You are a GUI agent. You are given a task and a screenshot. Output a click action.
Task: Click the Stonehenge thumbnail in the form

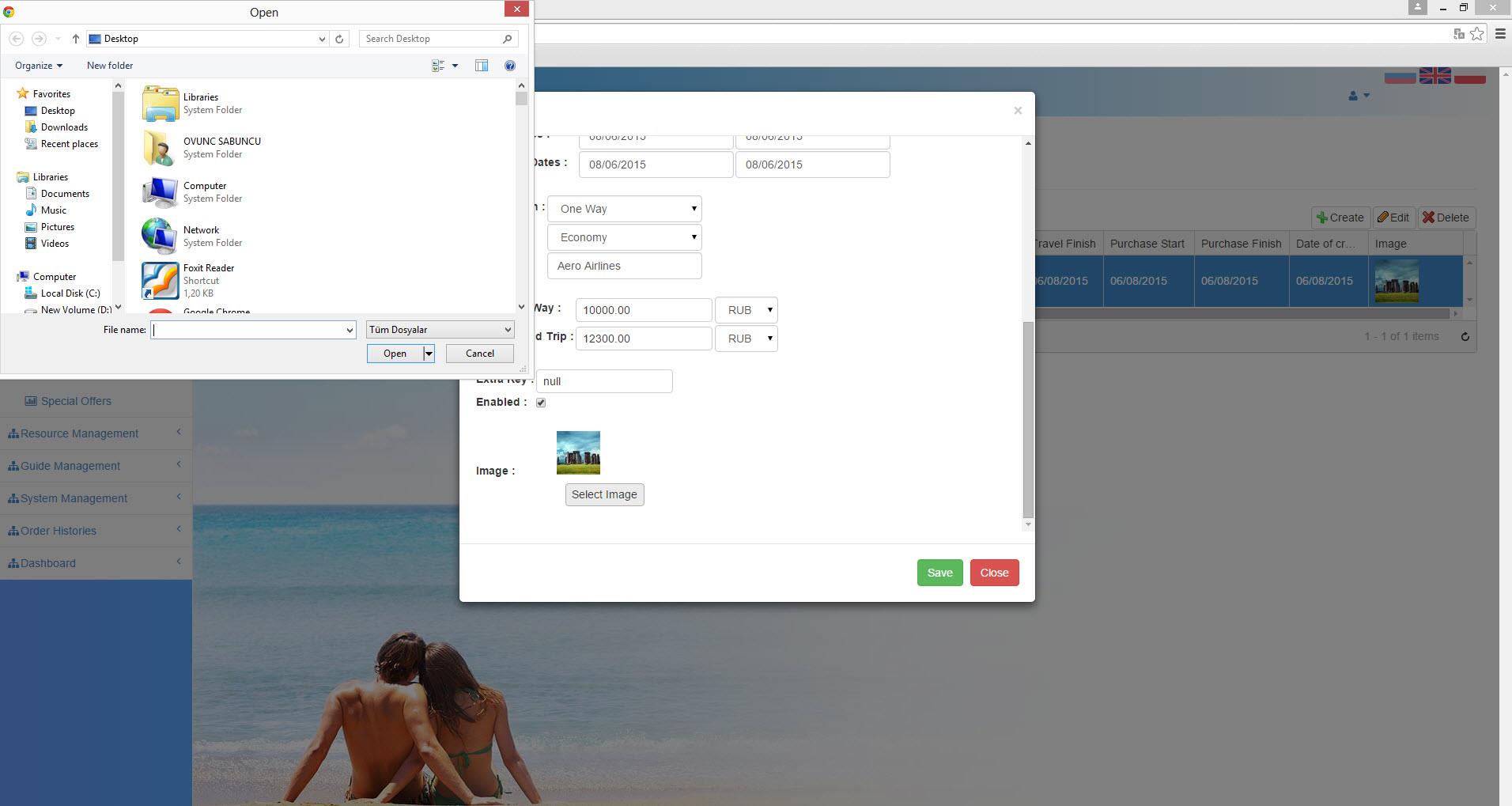point(578,452)
